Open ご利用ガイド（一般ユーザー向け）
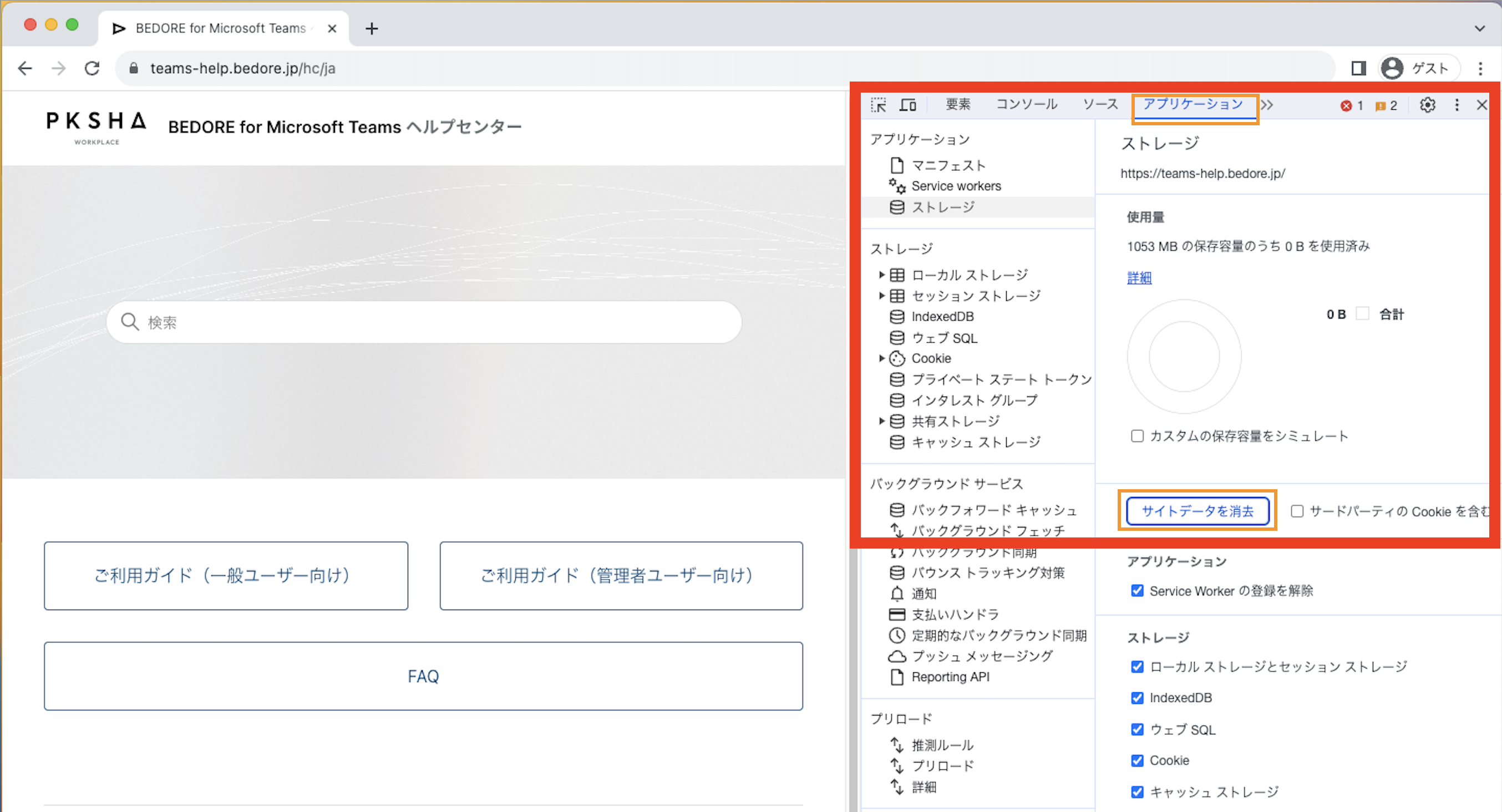 [226, 575]
